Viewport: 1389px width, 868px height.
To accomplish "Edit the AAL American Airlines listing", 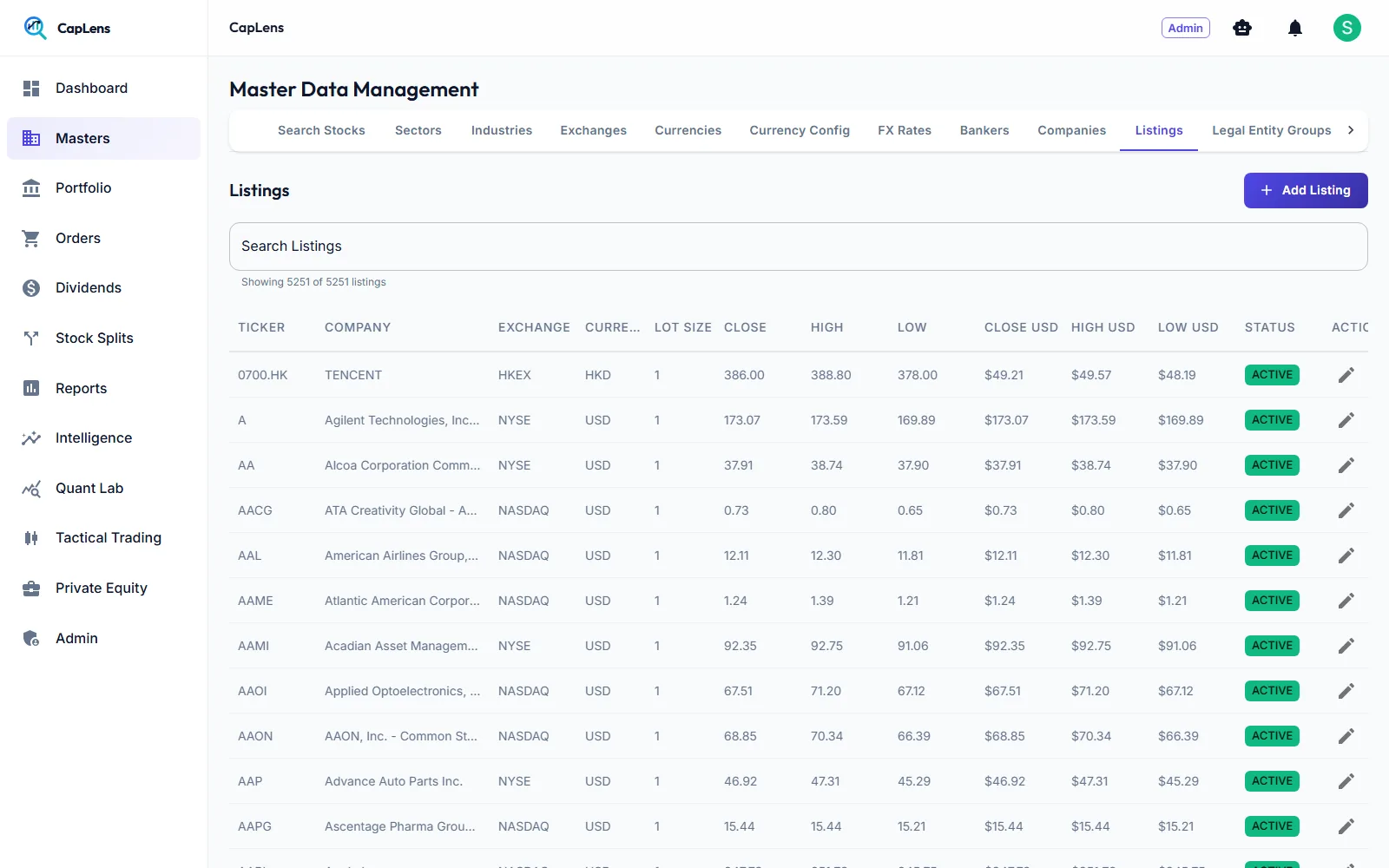I will [x=1346, y=556].
